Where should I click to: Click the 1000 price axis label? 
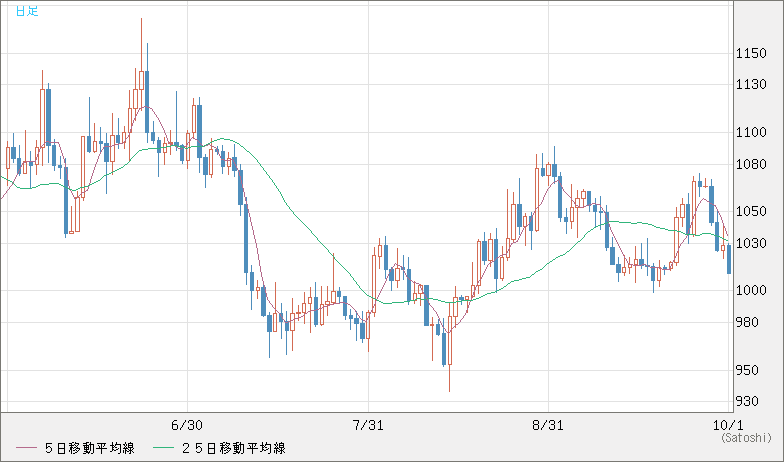pyautogui.click(x=751, y=290)
